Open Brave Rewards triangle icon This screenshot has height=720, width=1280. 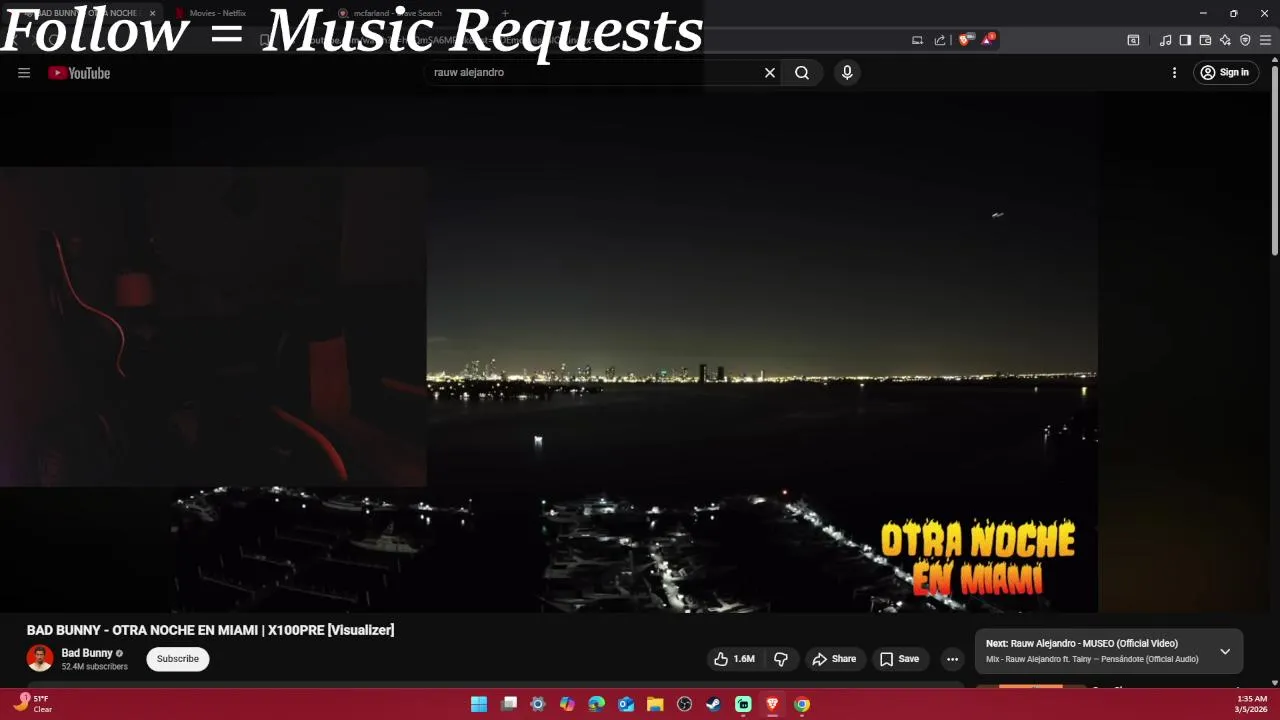click(x=989, y=40)
